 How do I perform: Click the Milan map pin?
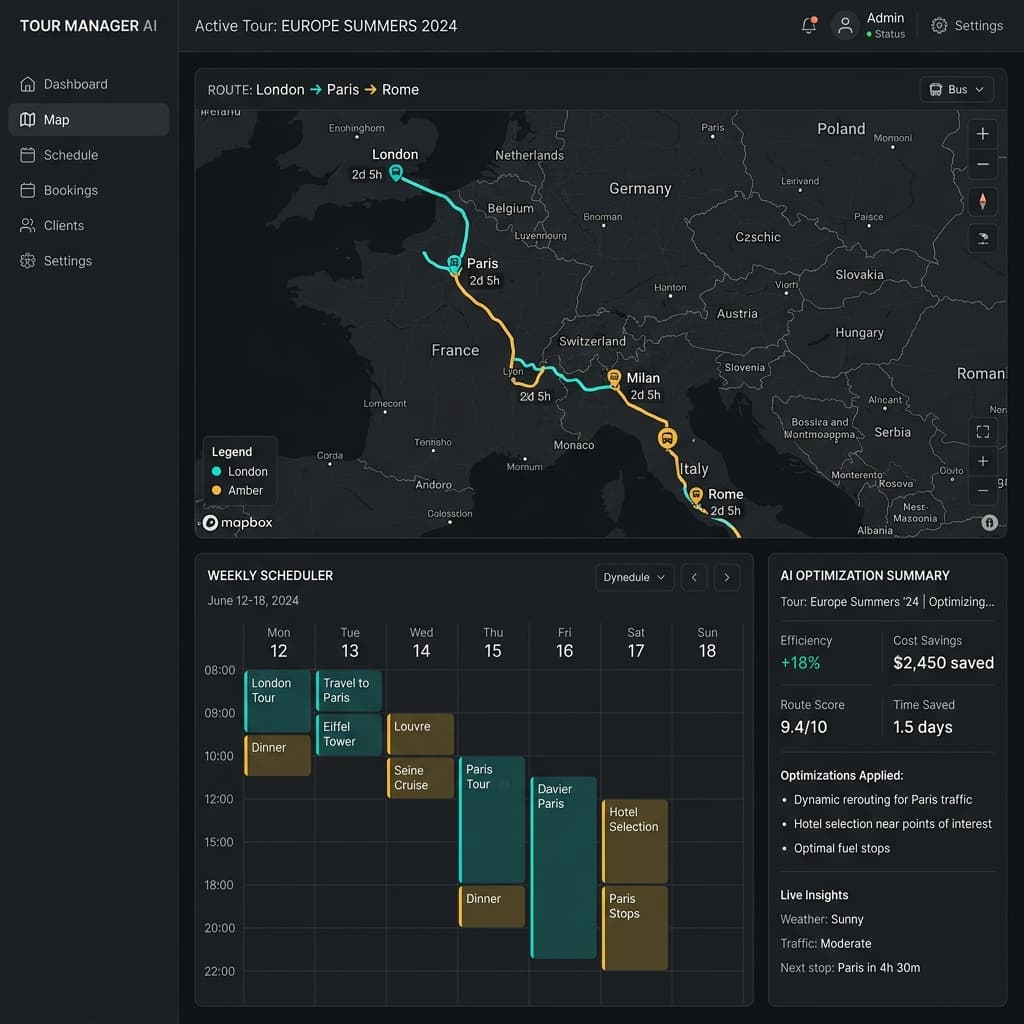coord(614,377)
